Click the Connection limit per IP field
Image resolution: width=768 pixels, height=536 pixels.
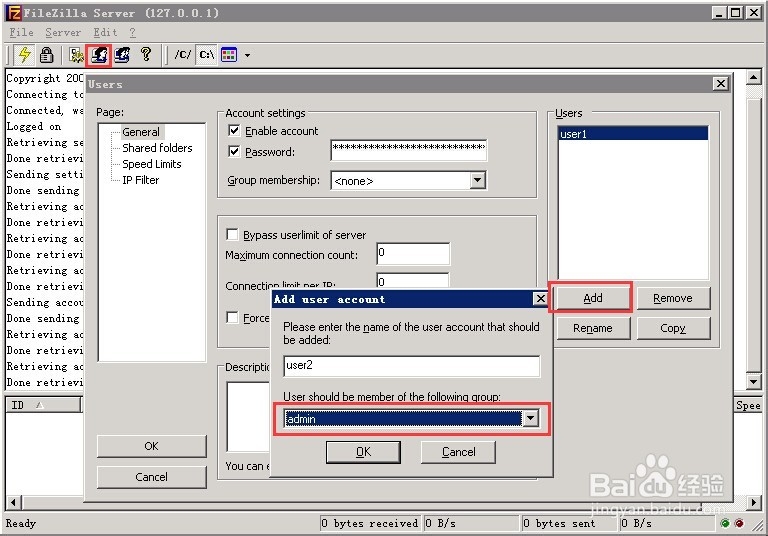click(x=413, y=281)
